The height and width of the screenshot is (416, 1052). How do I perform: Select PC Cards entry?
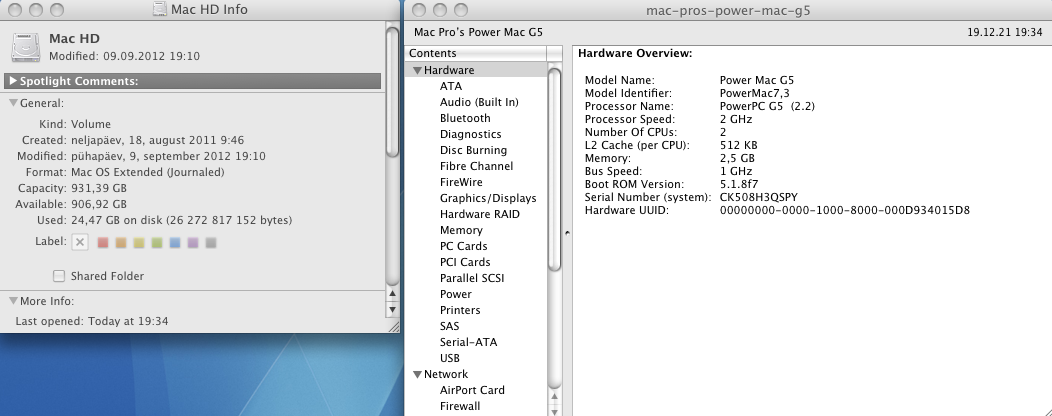pyautogui.click(x=464, y=246)
